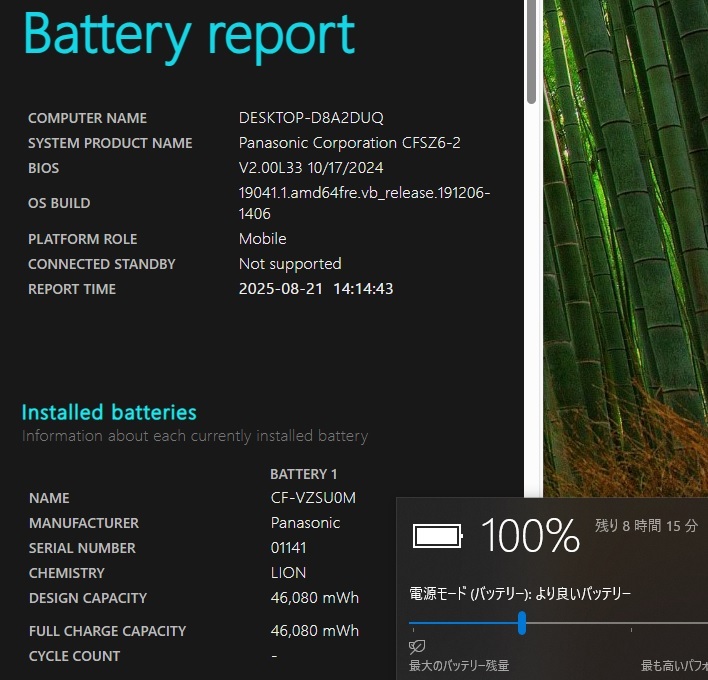Select the computer name DESKTOP-D8A2DUQ

click(311, 118)
